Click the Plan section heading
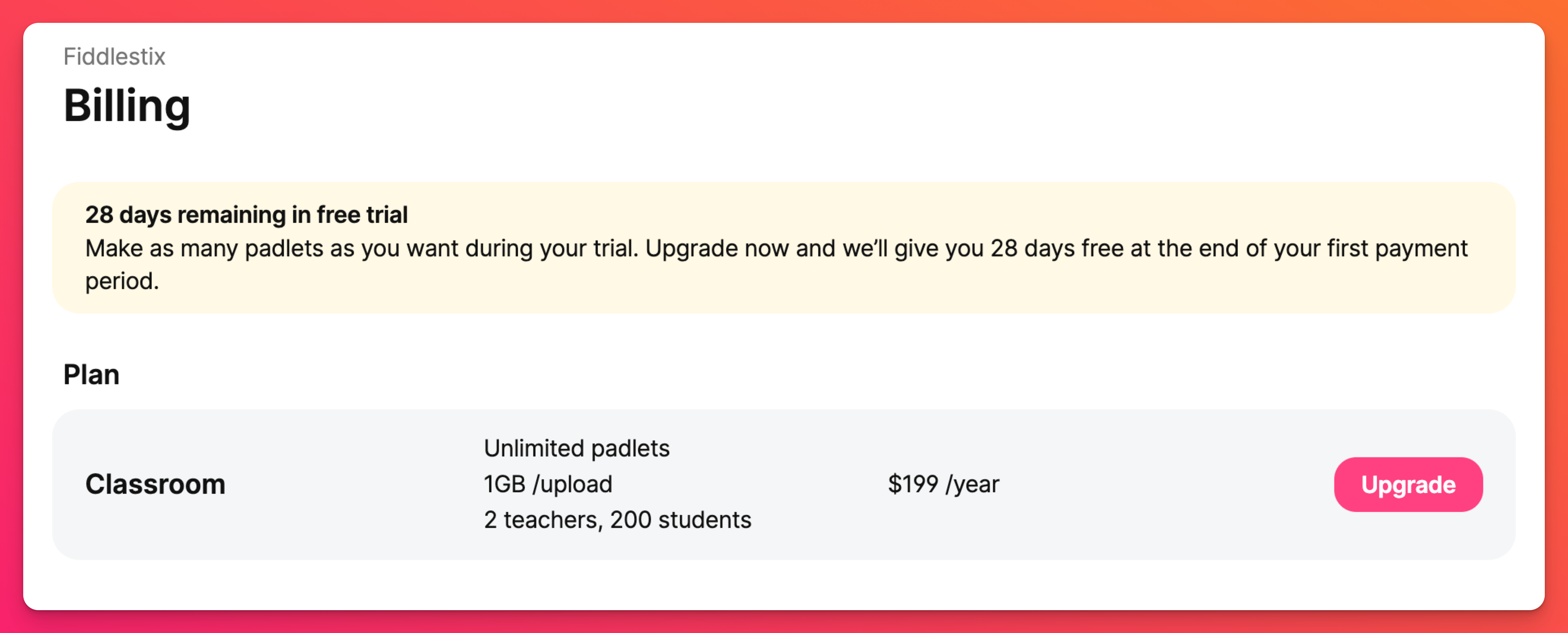Image resolution: width=1568 pixels, height=633 pixels. pyautogui.click(x=91, y=374)
